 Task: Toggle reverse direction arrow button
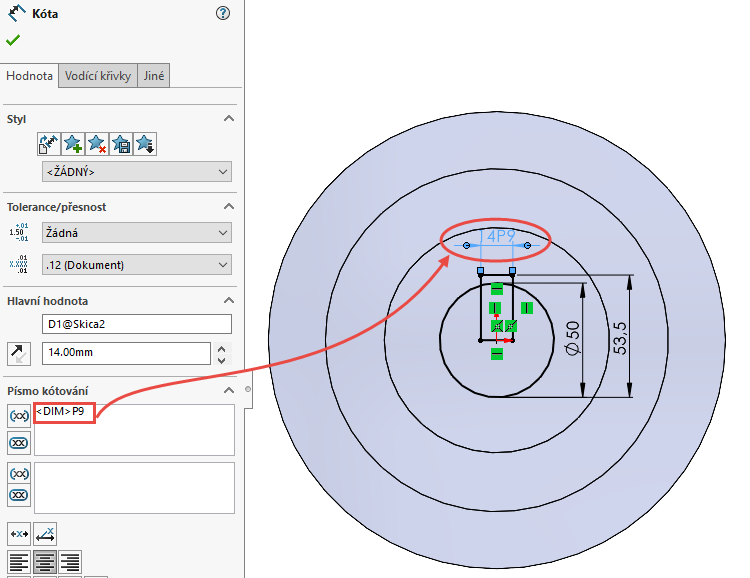(x=19, y=354)
